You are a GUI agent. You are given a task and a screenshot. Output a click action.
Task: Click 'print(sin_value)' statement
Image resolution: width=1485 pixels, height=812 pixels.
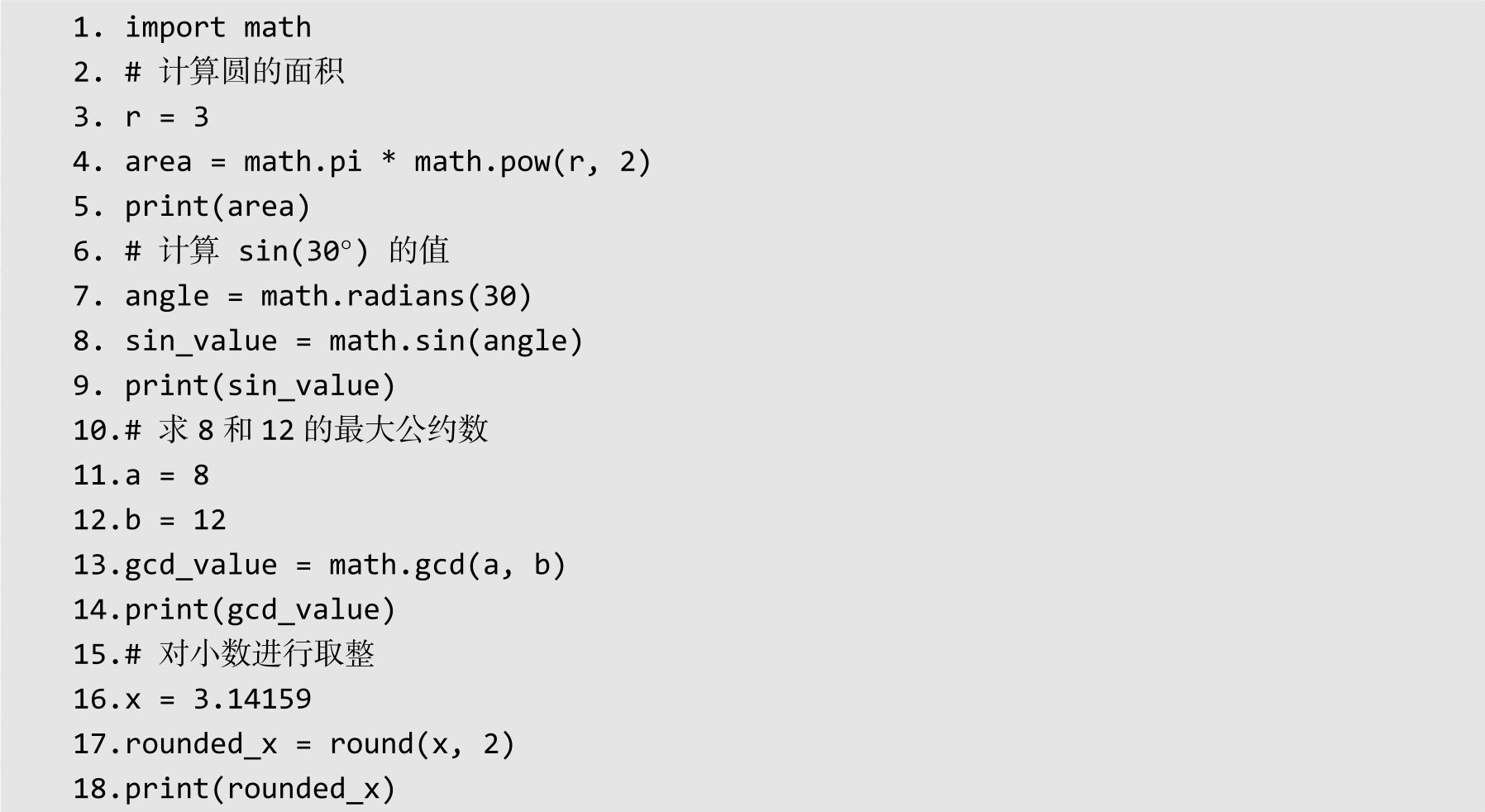point(260,386)
